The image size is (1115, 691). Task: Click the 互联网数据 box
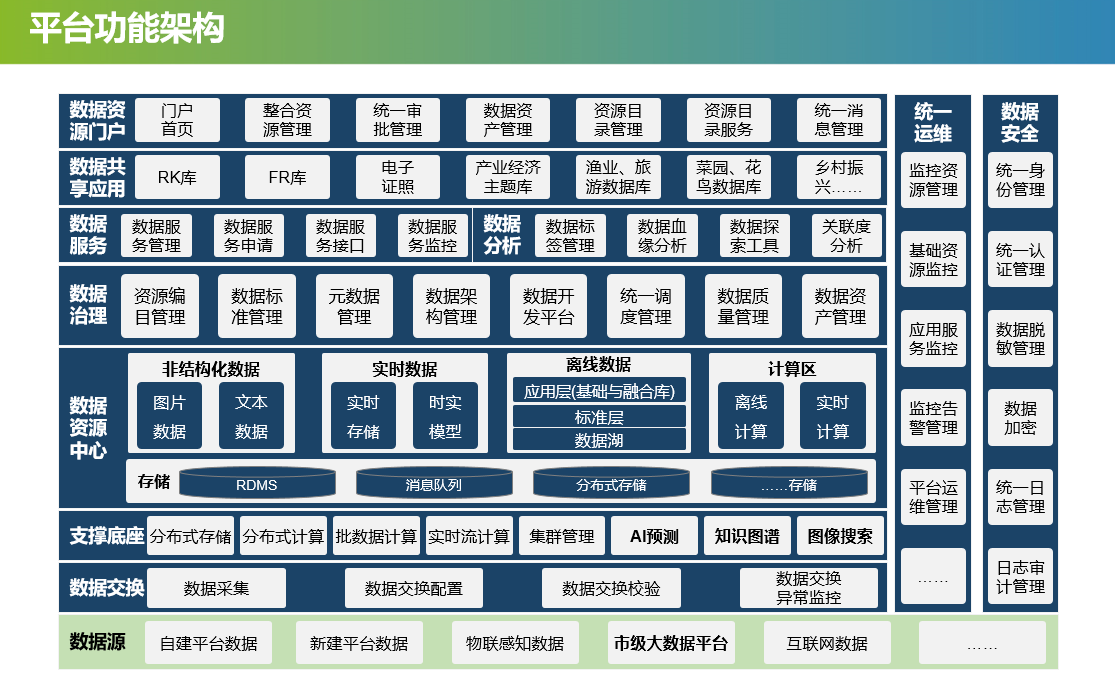pos(827,643)
